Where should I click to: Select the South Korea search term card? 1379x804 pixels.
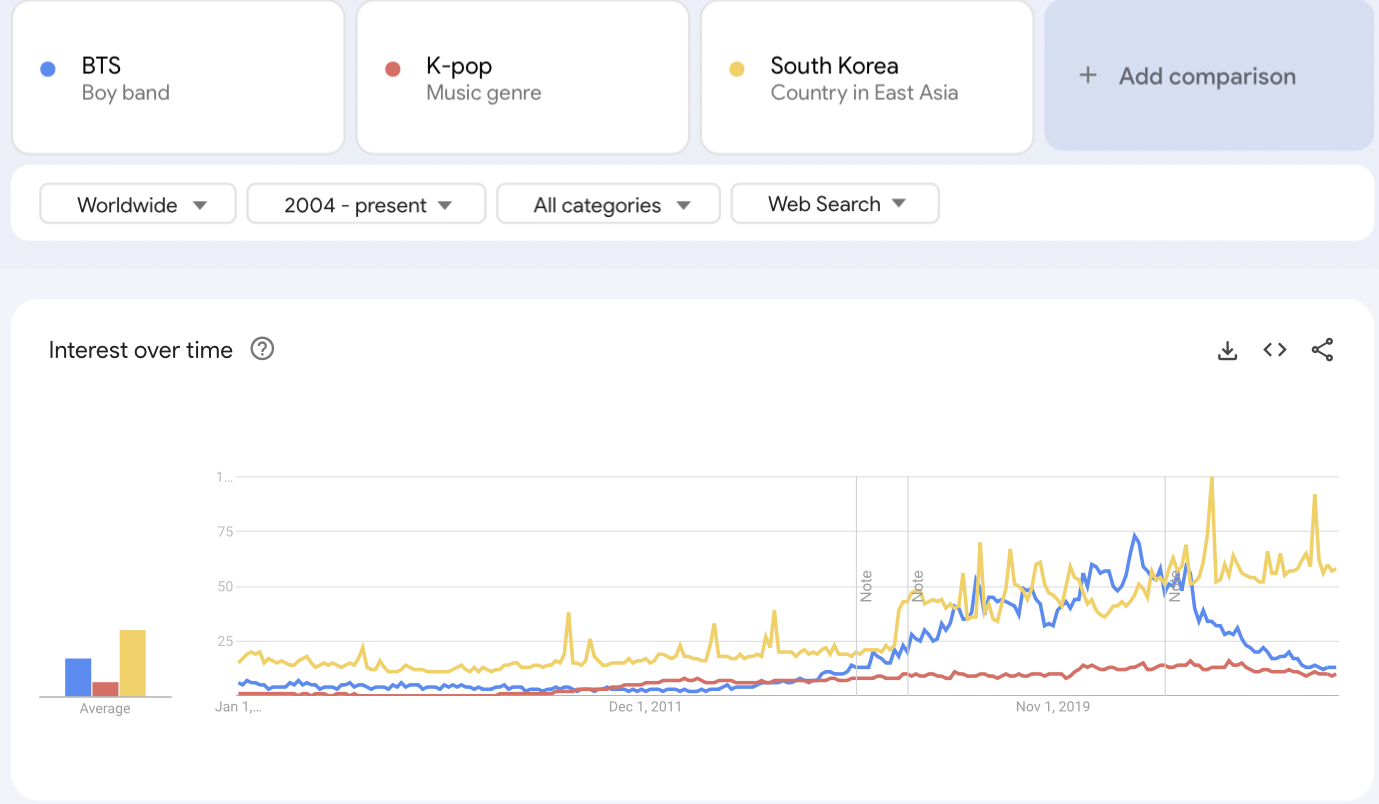click(867, 78)
